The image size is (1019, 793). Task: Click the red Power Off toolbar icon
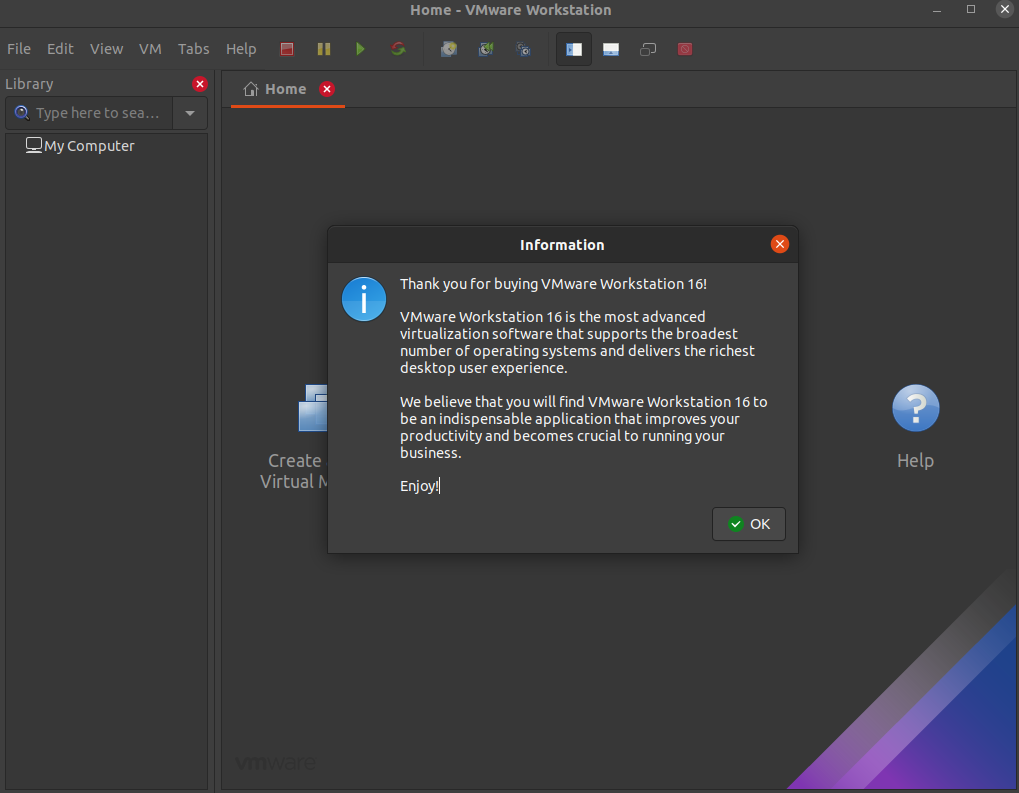[x=287, y=49]
